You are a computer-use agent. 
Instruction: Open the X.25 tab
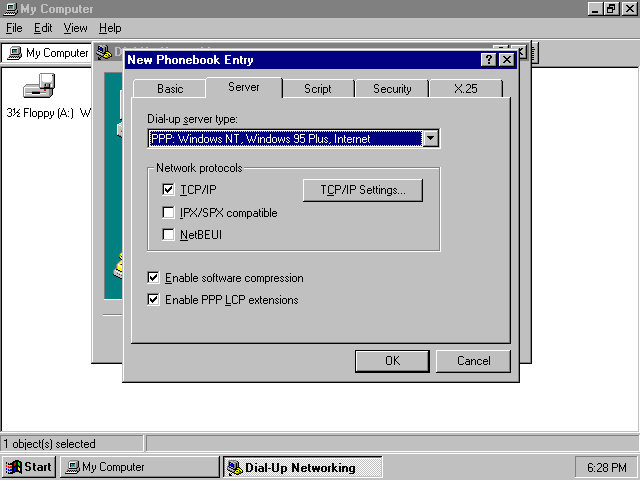point(466,89)
